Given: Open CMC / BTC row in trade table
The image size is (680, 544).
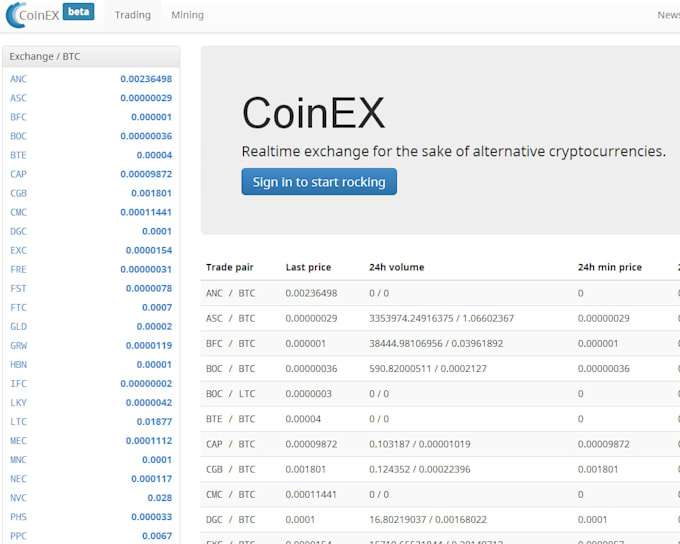Looking at the screenshot, I should point(440,495).
